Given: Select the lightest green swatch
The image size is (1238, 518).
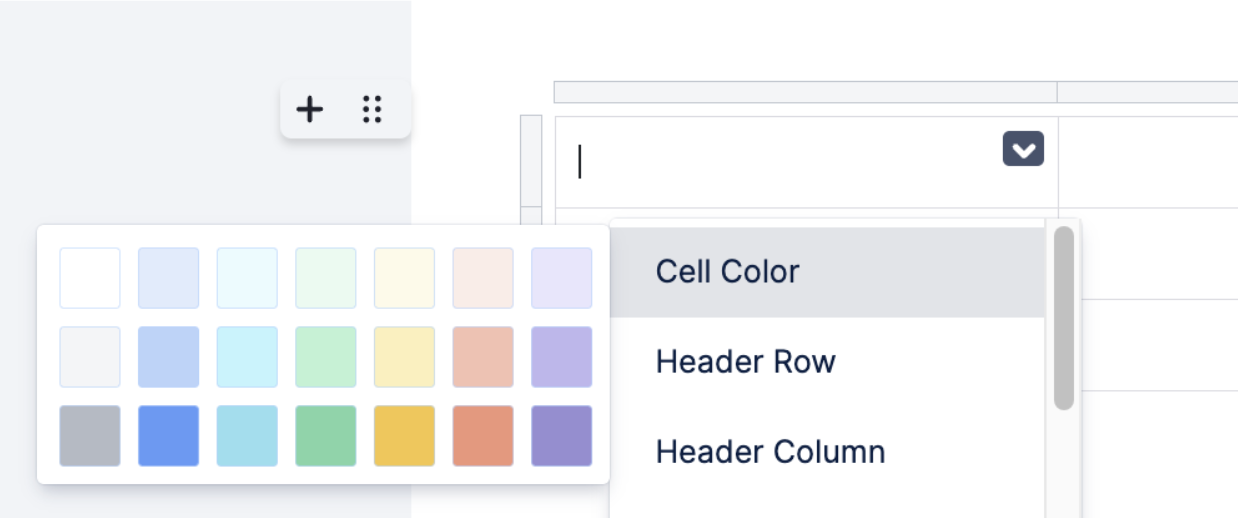Looking at the screenshot, I should (x=326, y=278).
